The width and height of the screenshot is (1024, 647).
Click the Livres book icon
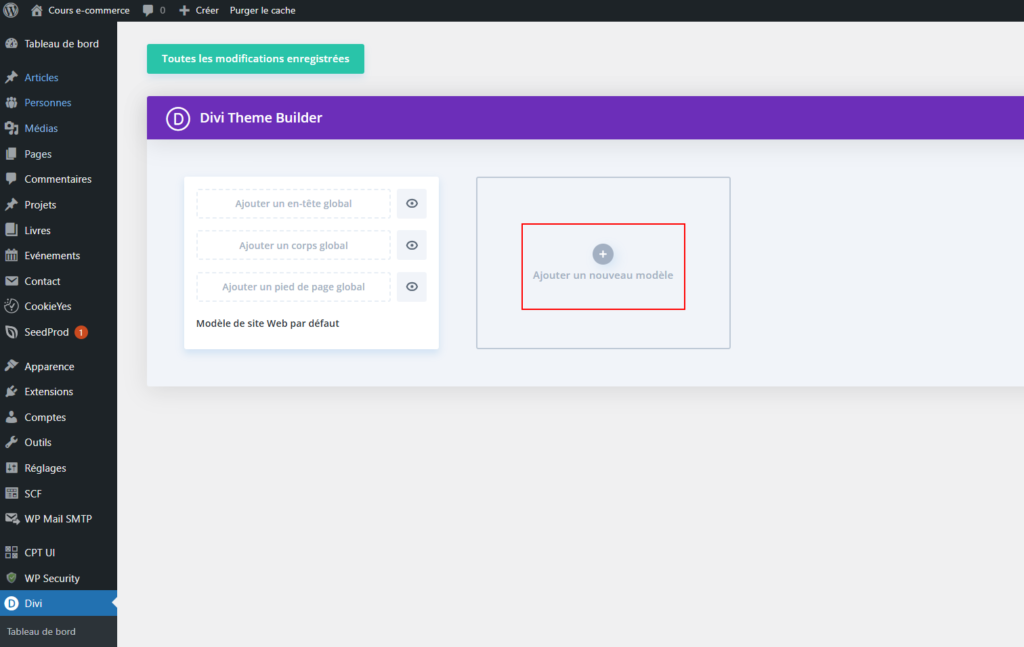click(11, 230)
